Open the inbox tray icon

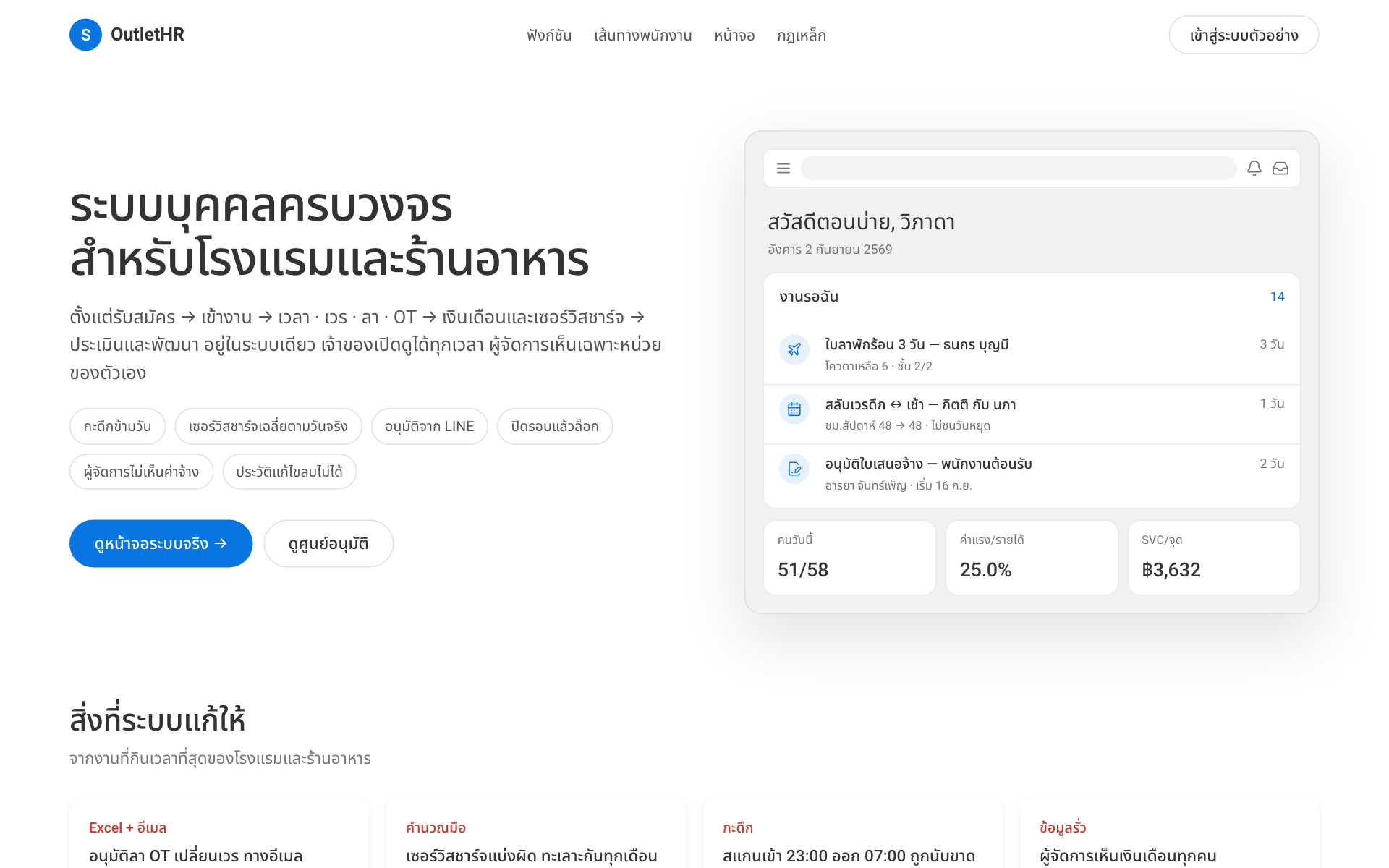click(1280, 169)
